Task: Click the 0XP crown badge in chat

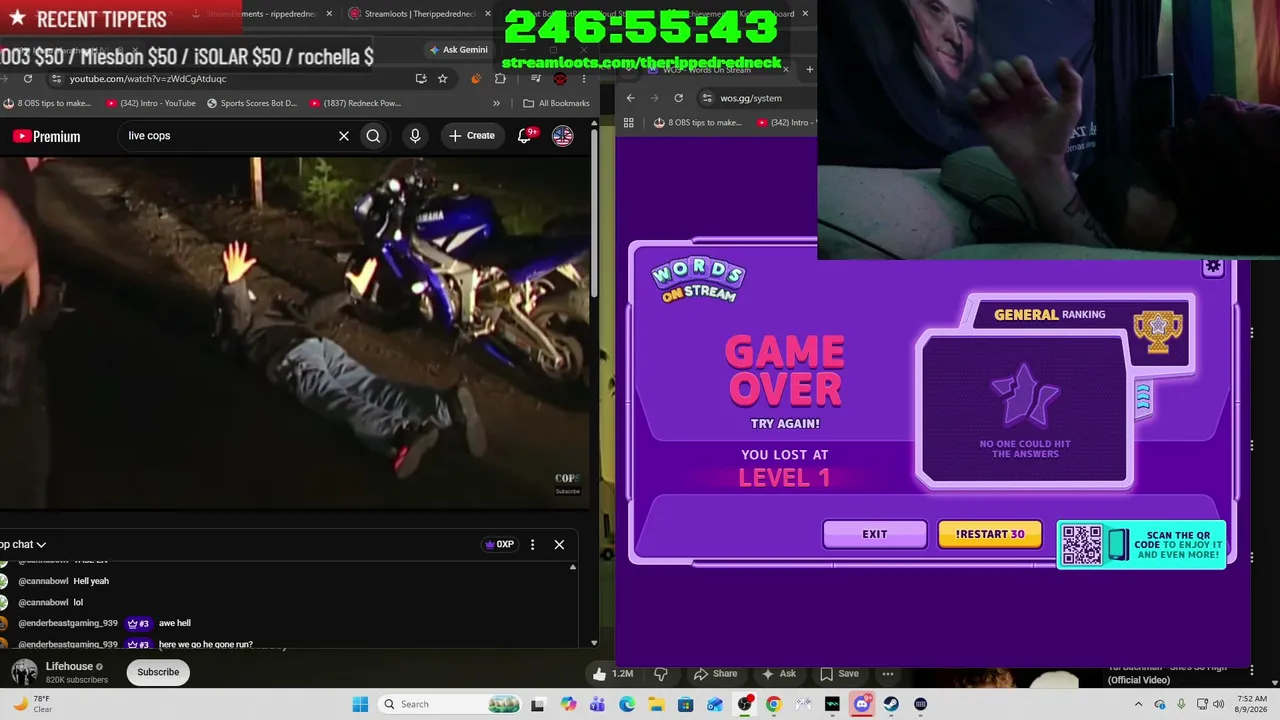Action: (x=499, y=544)
